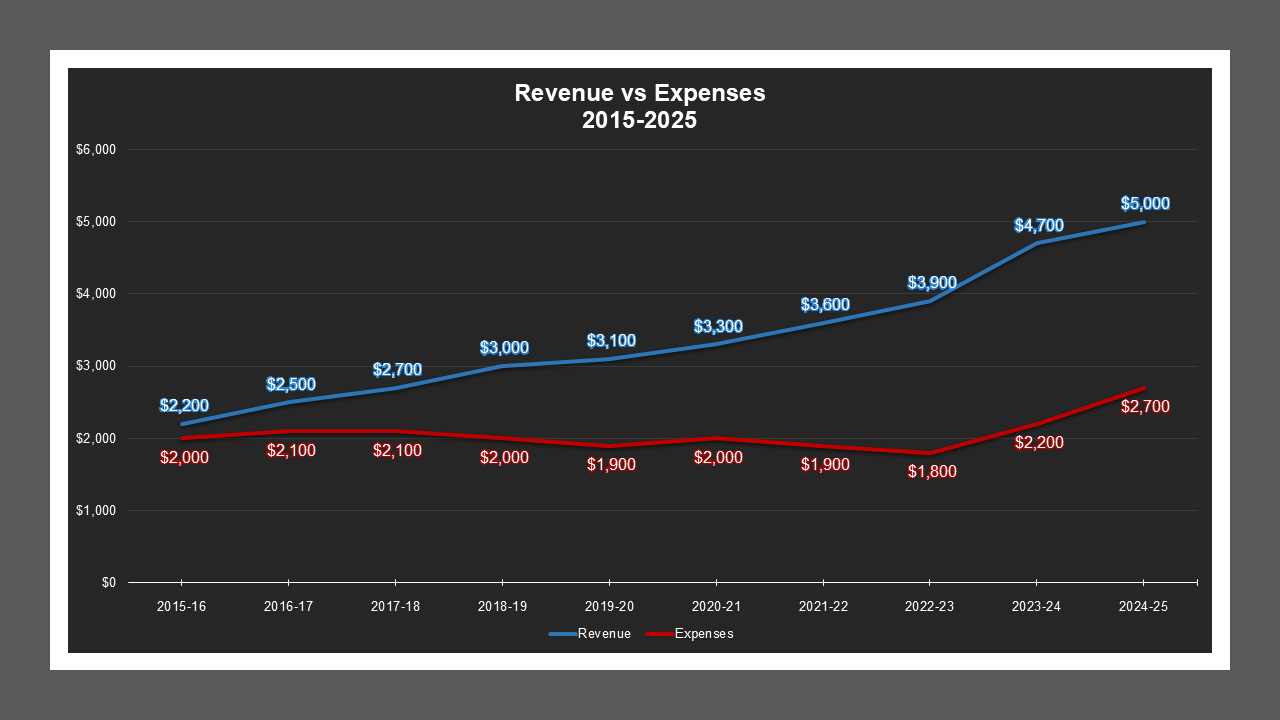Select the 2019-20 category axis label
The width and height of the screenshot is (1280, 720).
tap(609, 606)
